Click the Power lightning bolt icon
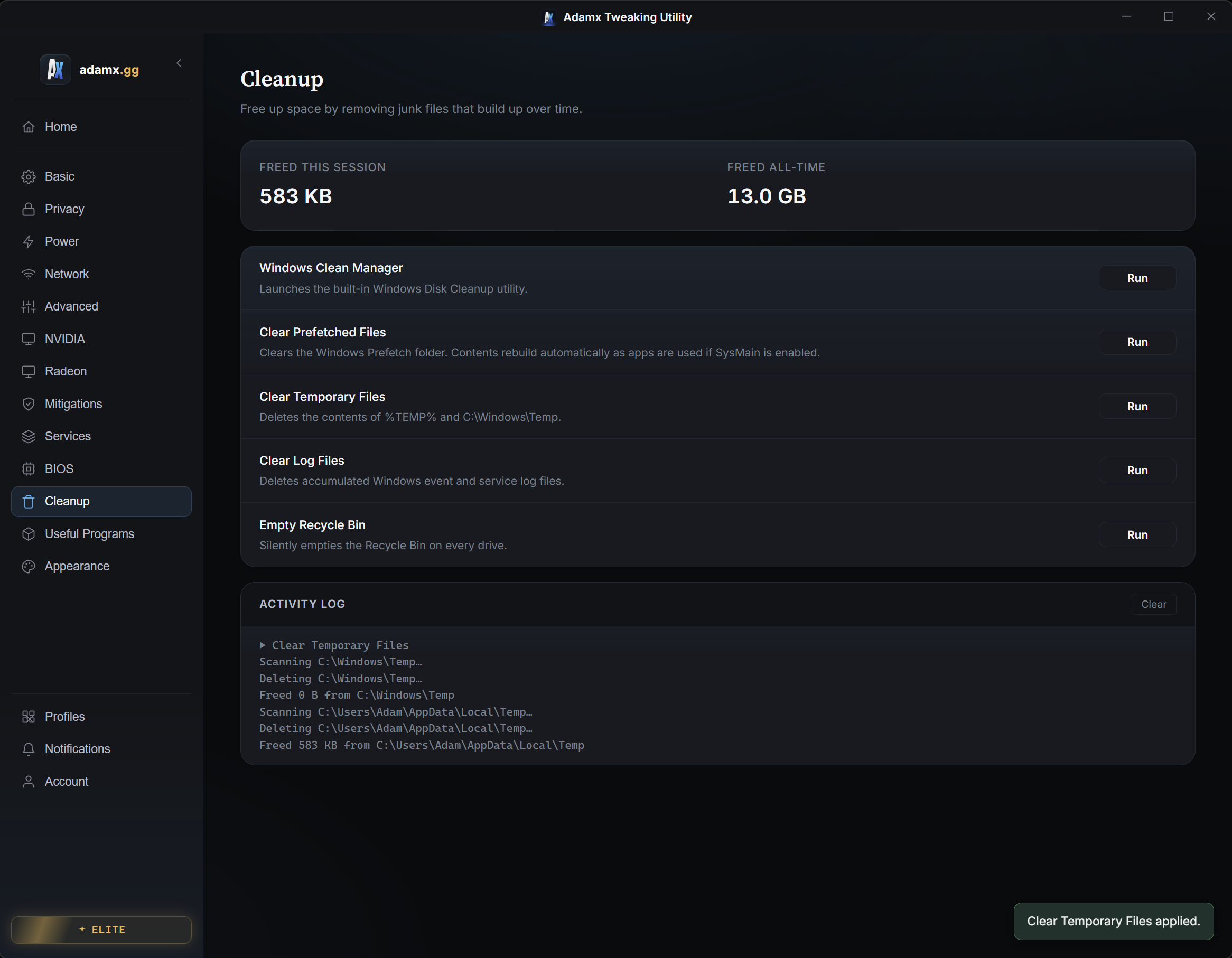Screen dimensions: 1232x958 (x=28, y=241)
